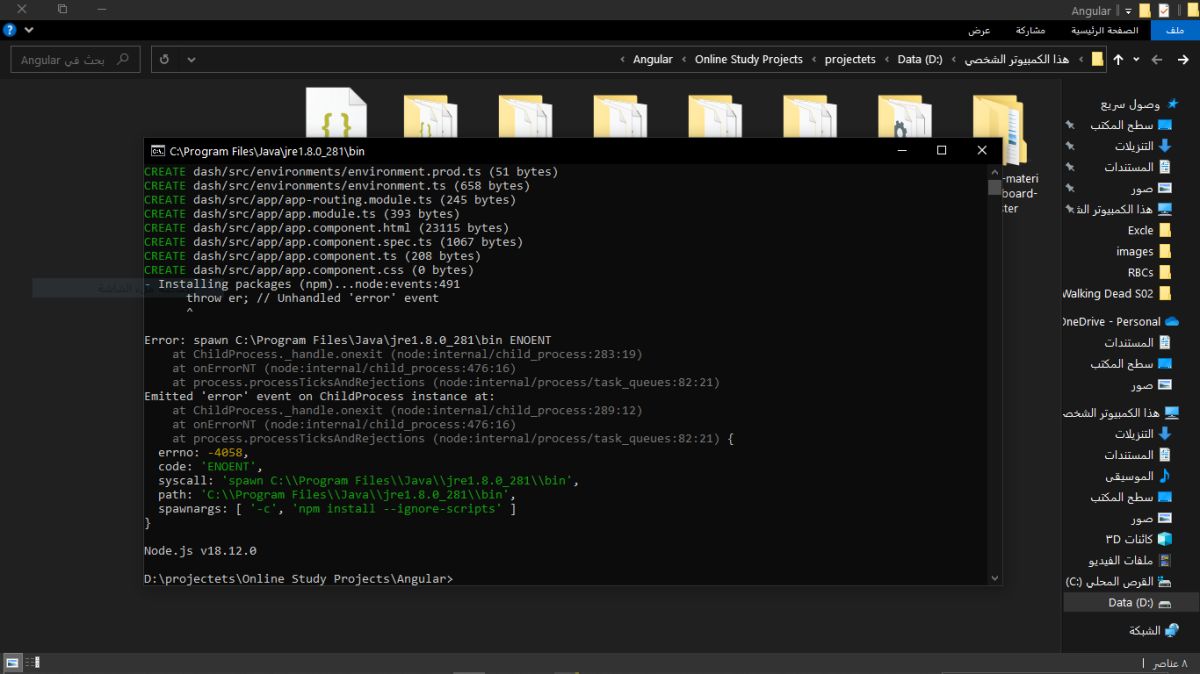Select هذا الكمبيوتر الشخصي in the breadcrumb

[x=1016, y=59]
